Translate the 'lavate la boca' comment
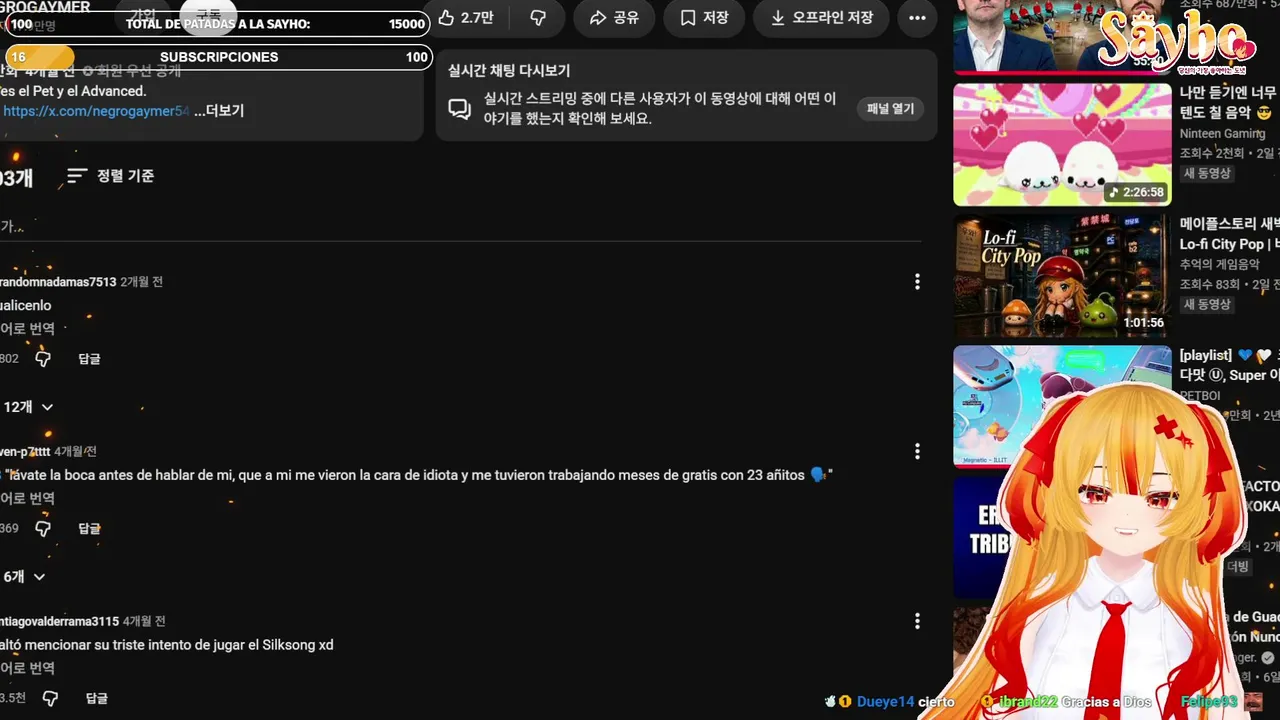 (27, 498)
